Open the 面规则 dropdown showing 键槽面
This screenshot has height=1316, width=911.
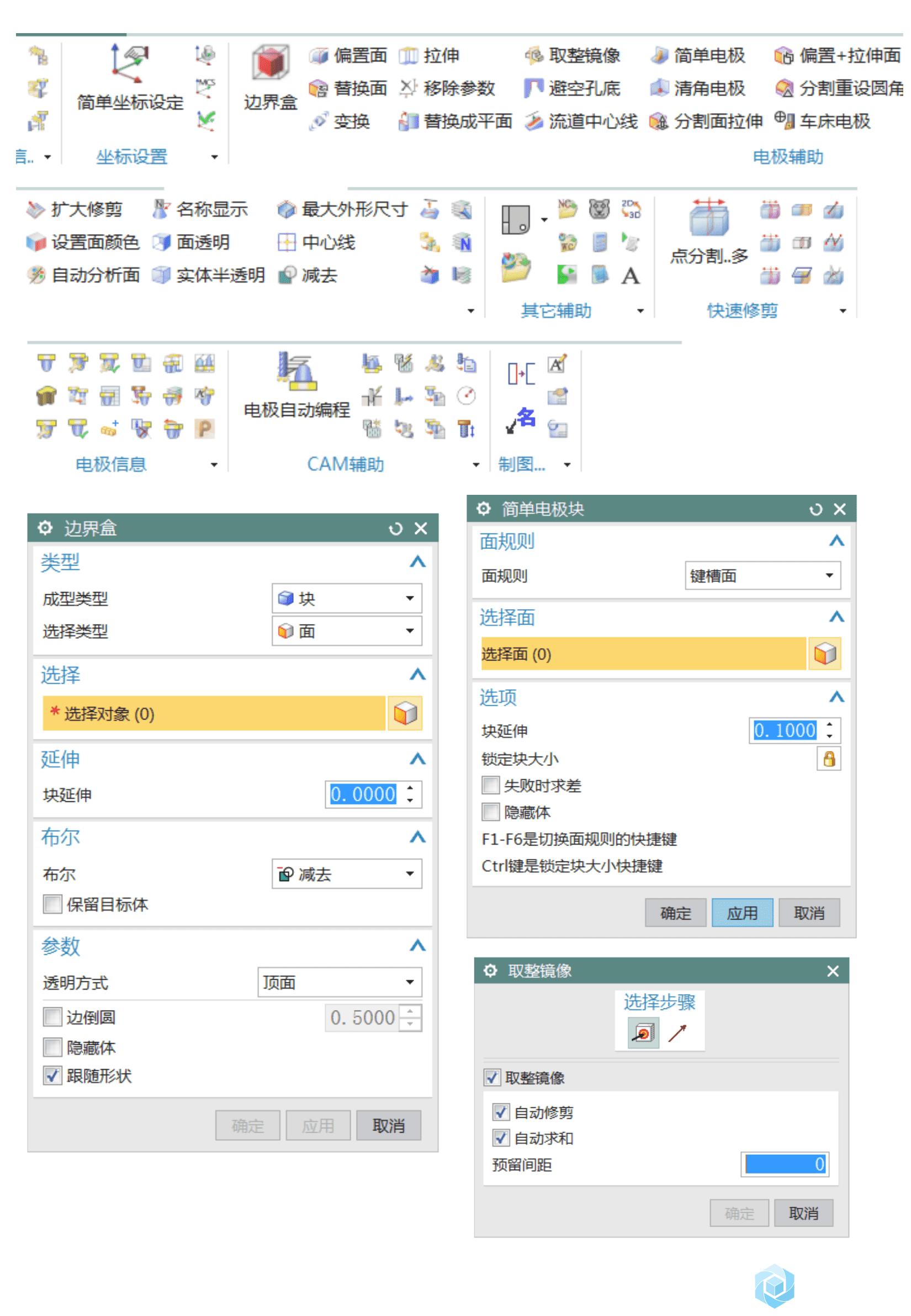tap(763, 575)
